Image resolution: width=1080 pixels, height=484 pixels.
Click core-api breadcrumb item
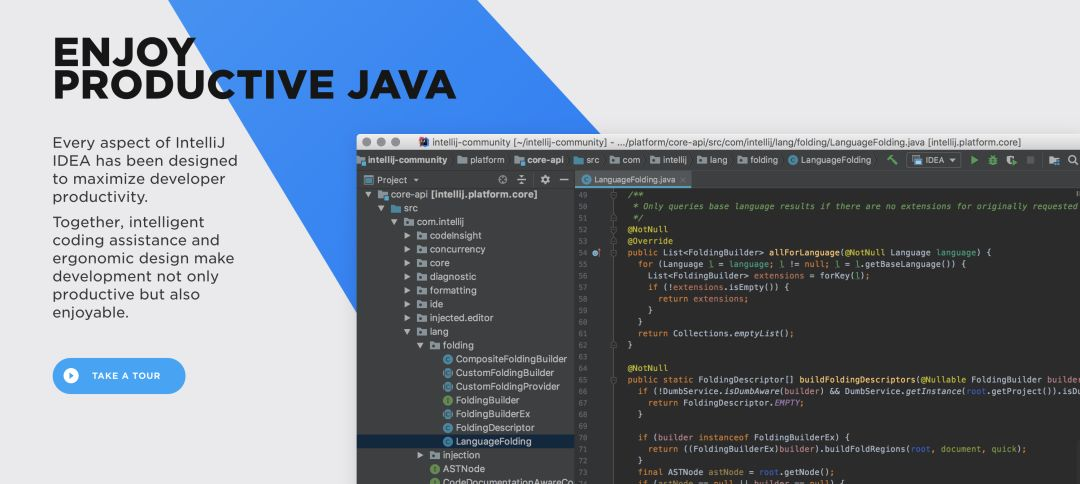pyautogui.click(x=539, y=160)
